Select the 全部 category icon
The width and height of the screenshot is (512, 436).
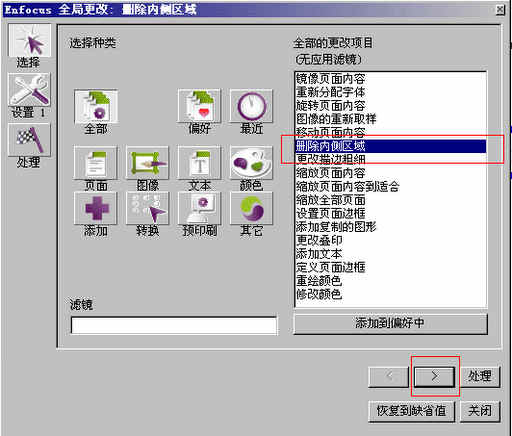[96, 106]
